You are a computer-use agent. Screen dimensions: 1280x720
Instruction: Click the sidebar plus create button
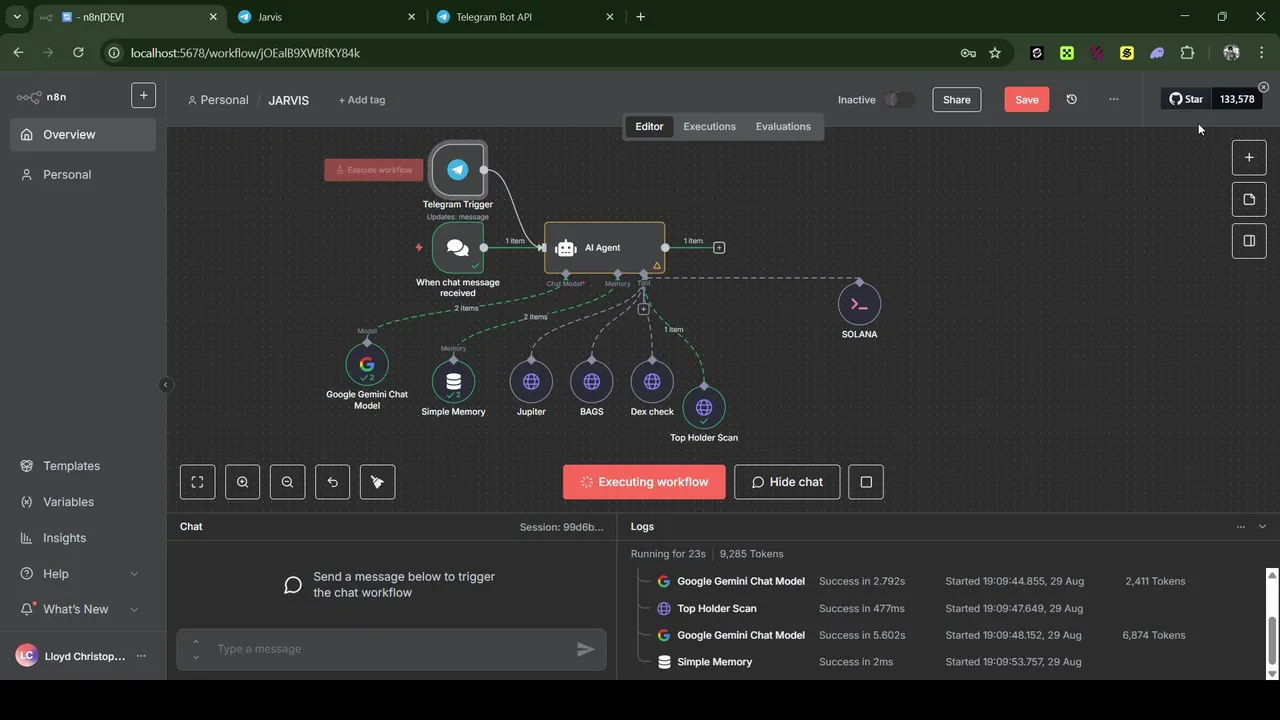[143, 95]
